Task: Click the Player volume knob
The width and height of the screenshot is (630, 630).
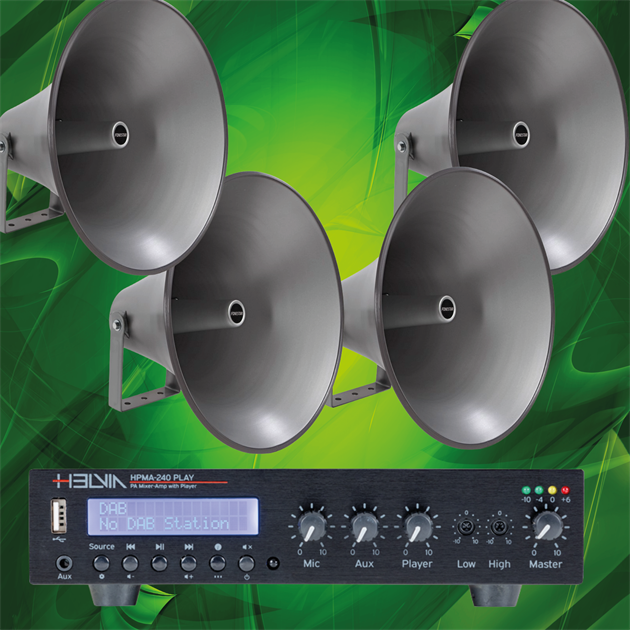Action: click(x=417, y=525)
